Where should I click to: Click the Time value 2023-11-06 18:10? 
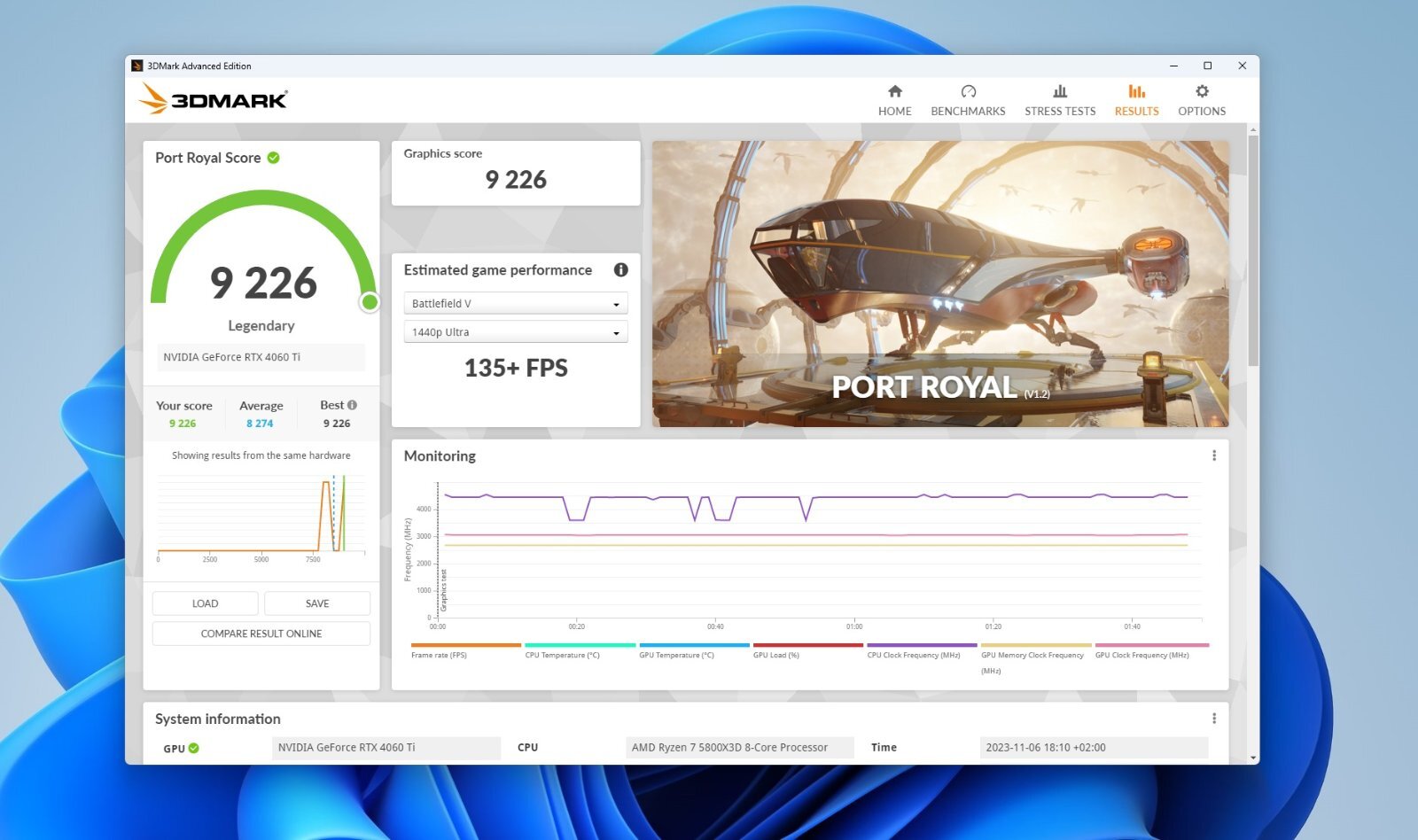1094,748
